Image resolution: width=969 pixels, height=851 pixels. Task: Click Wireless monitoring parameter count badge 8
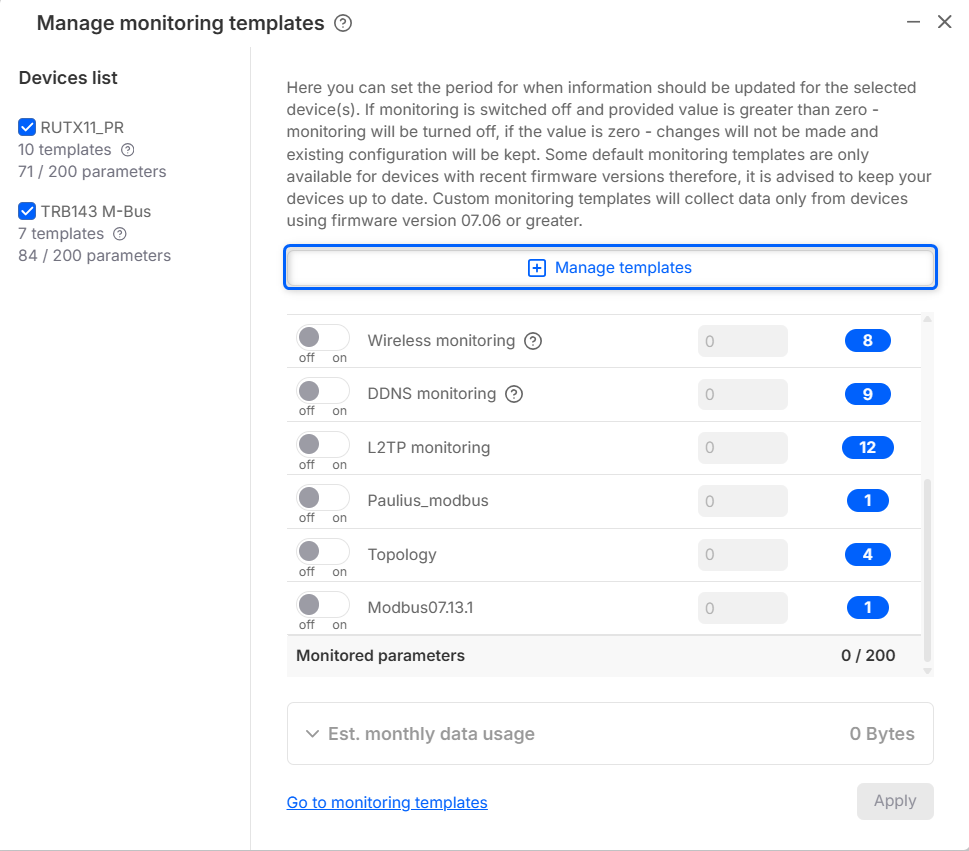click(867, 341)
